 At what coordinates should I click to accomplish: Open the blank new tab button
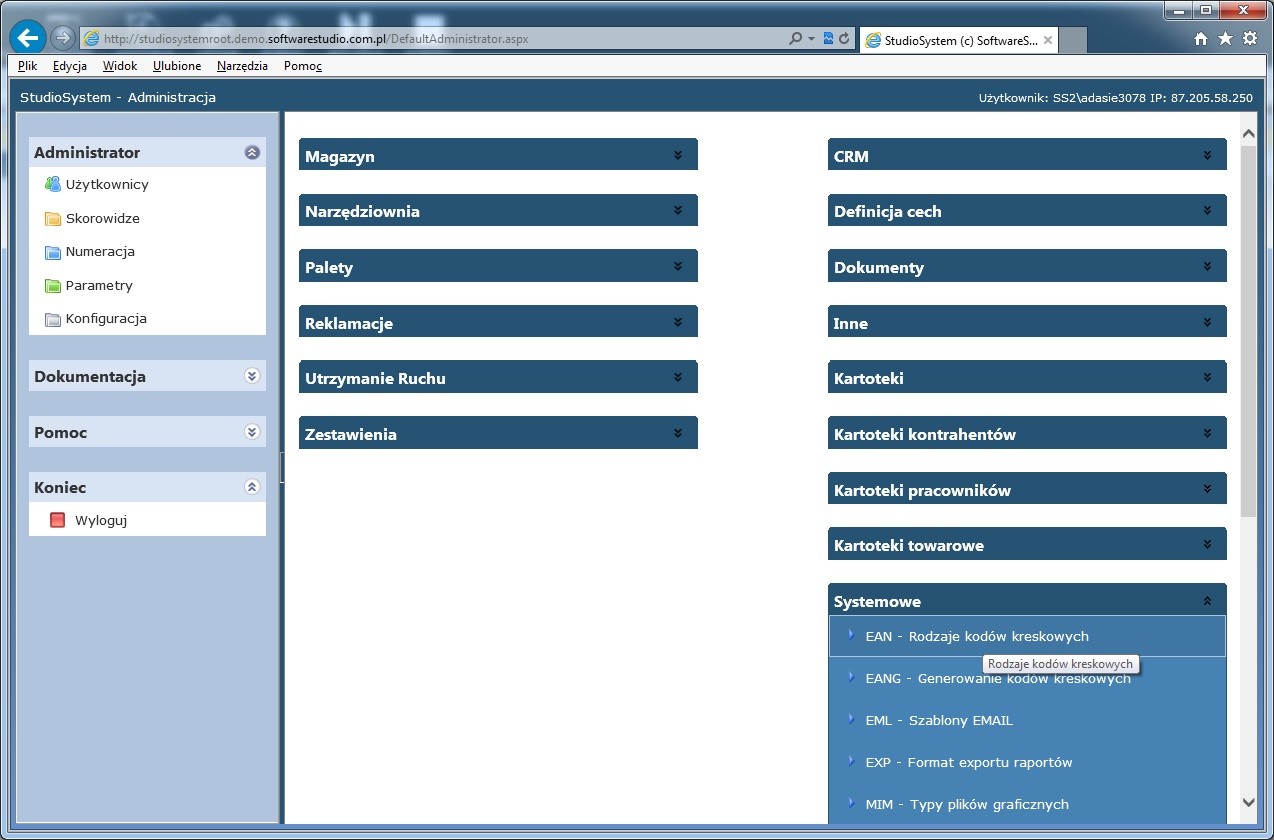(1073, 40)
